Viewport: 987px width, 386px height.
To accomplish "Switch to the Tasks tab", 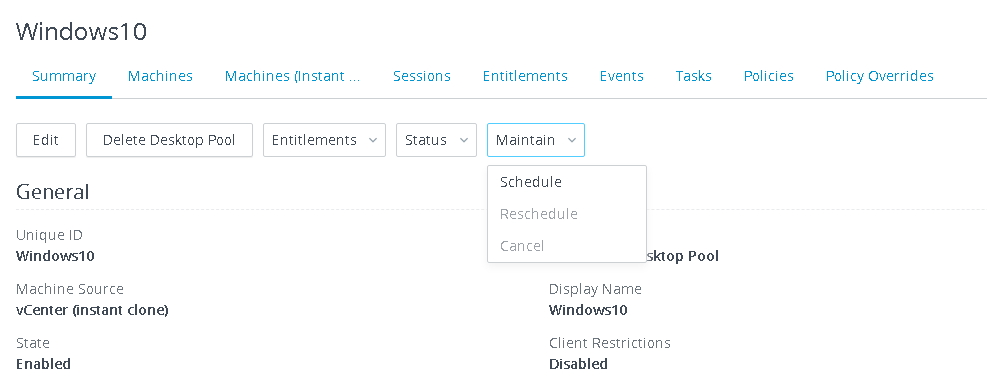I will coord(694,76).
